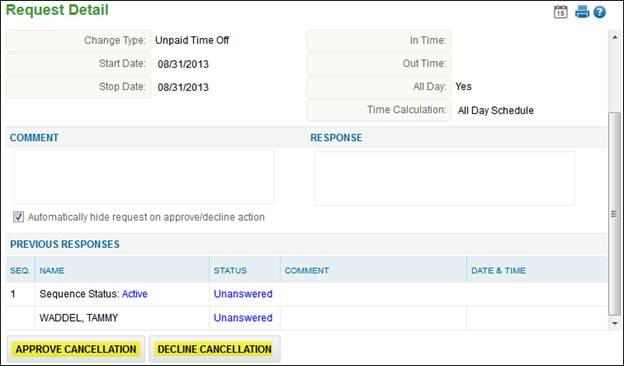The width and height of the screenshot is (624, 366).
Task: Uncheck automatically hide request checkbox
Action: [x=18, y=217]
